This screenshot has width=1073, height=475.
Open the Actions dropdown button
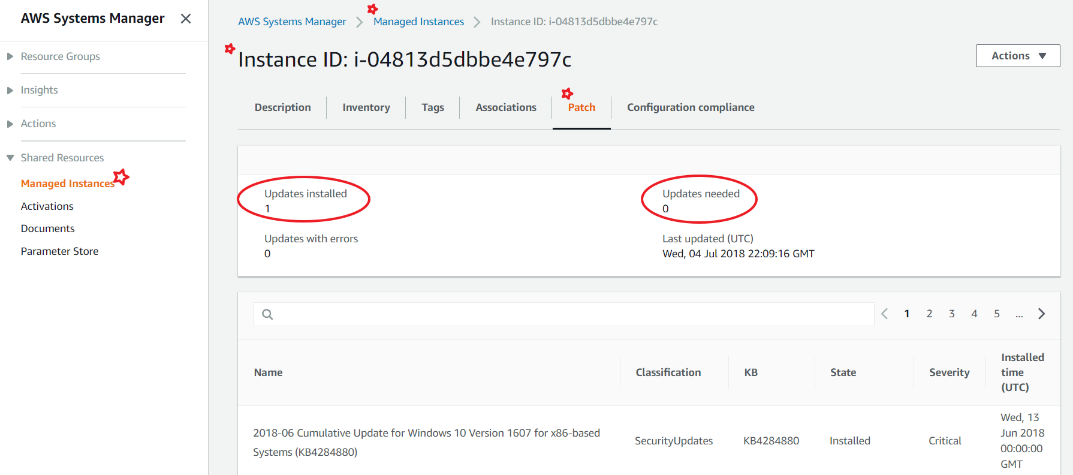[1018, 55]
